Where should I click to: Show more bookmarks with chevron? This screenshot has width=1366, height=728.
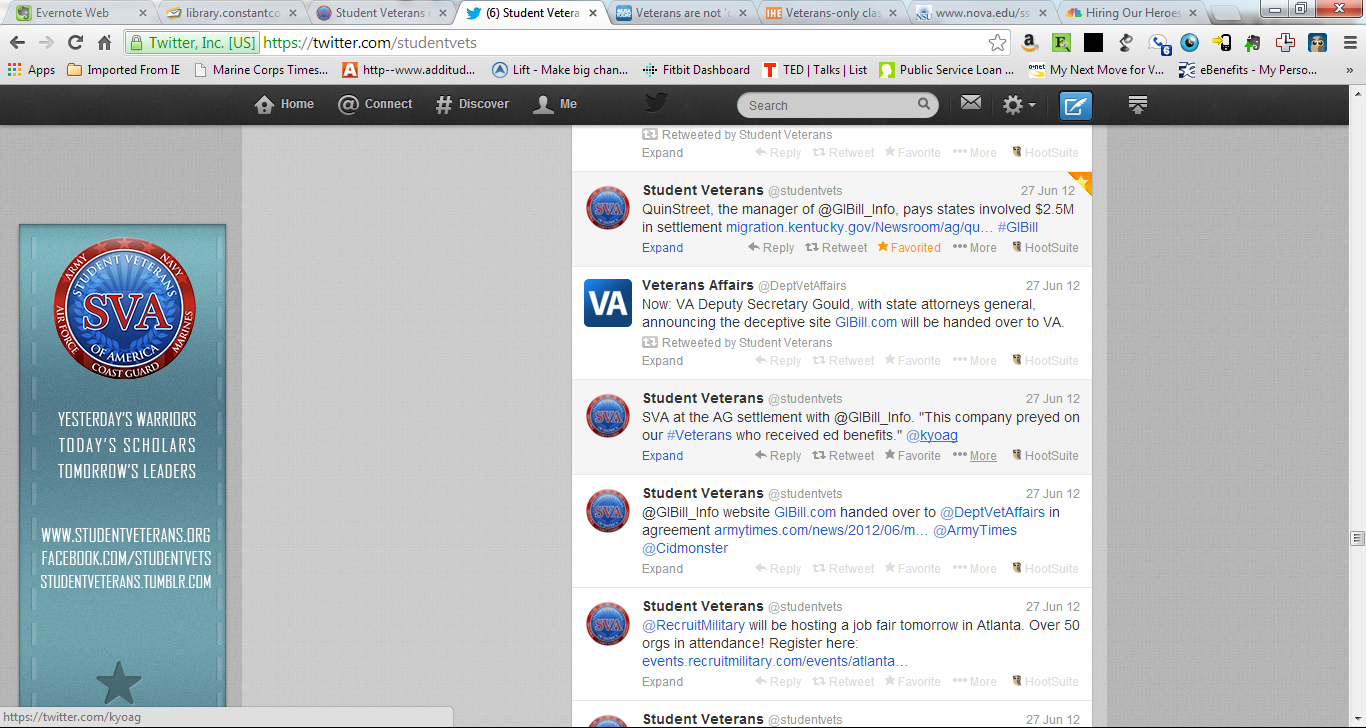pyautogui.click(x=1349, y=70)
